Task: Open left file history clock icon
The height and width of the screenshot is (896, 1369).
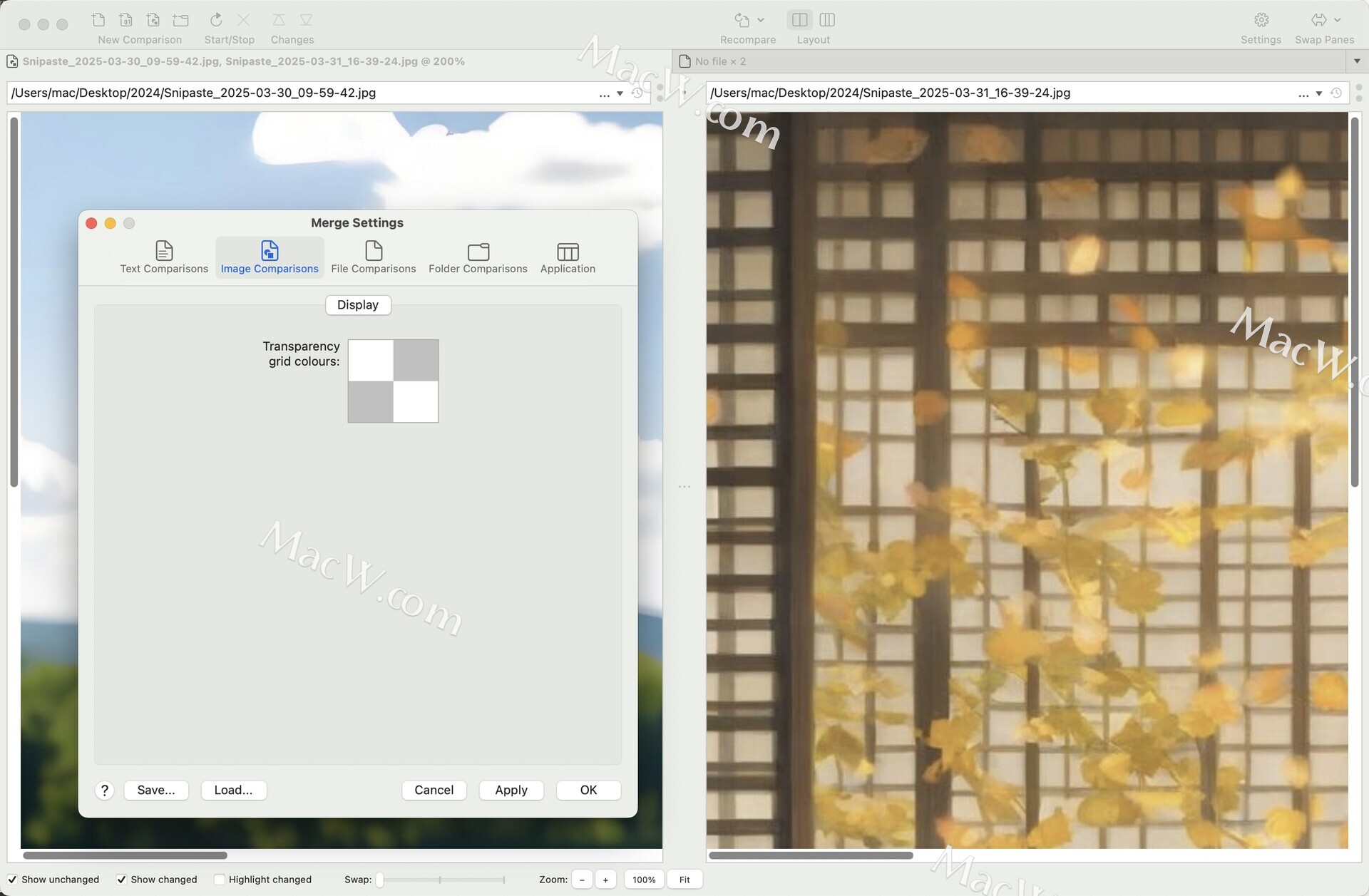Action: coord(637,93)
